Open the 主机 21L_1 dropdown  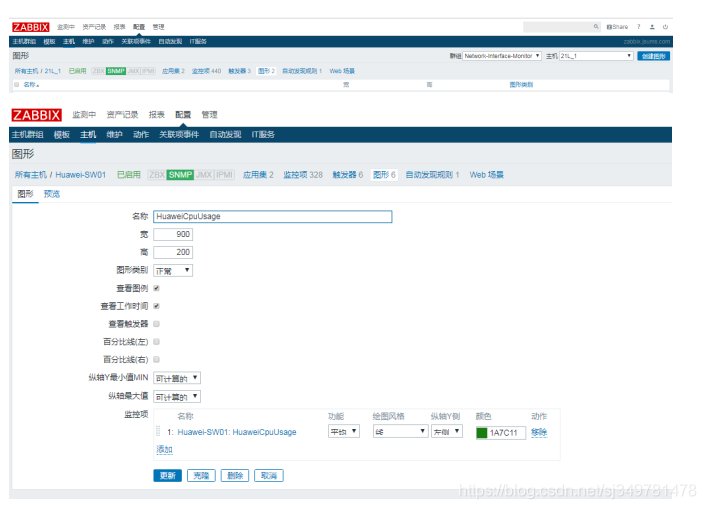click(596, 56)
